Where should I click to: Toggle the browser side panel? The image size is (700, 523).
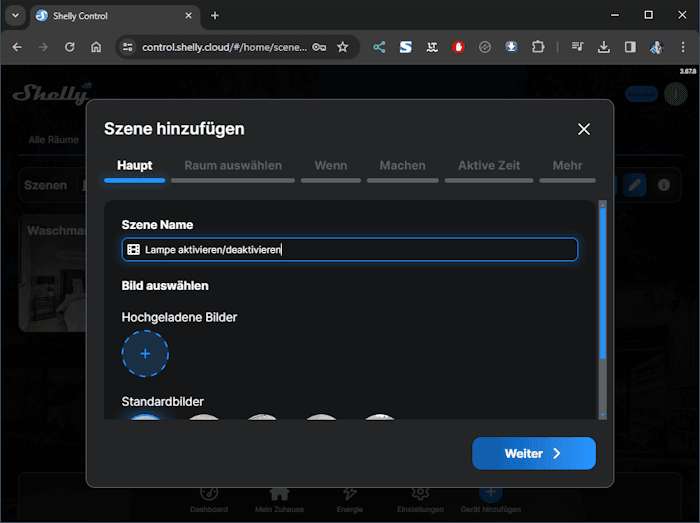630,47
